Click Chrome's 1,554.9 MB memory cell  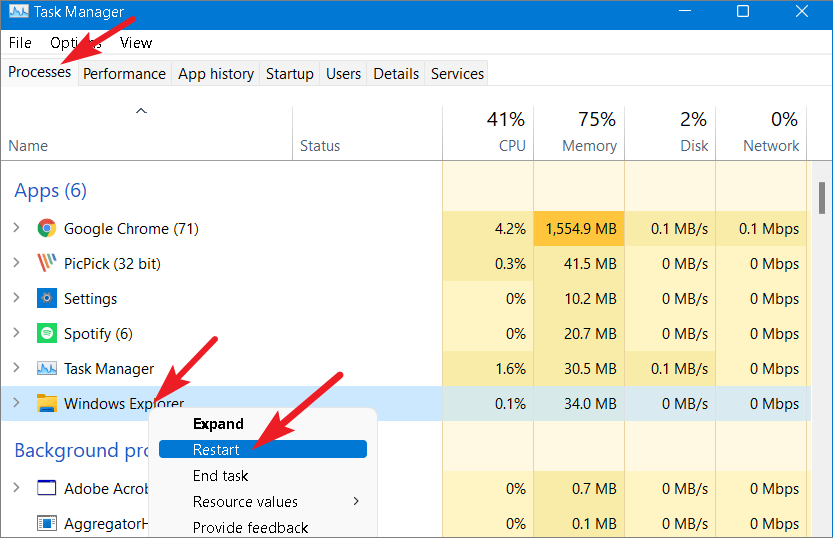579,228
